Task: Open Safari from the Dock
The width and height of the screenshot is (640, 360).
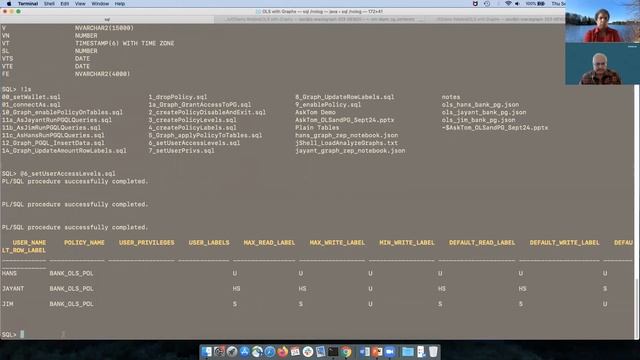Action: coord(270,351)
